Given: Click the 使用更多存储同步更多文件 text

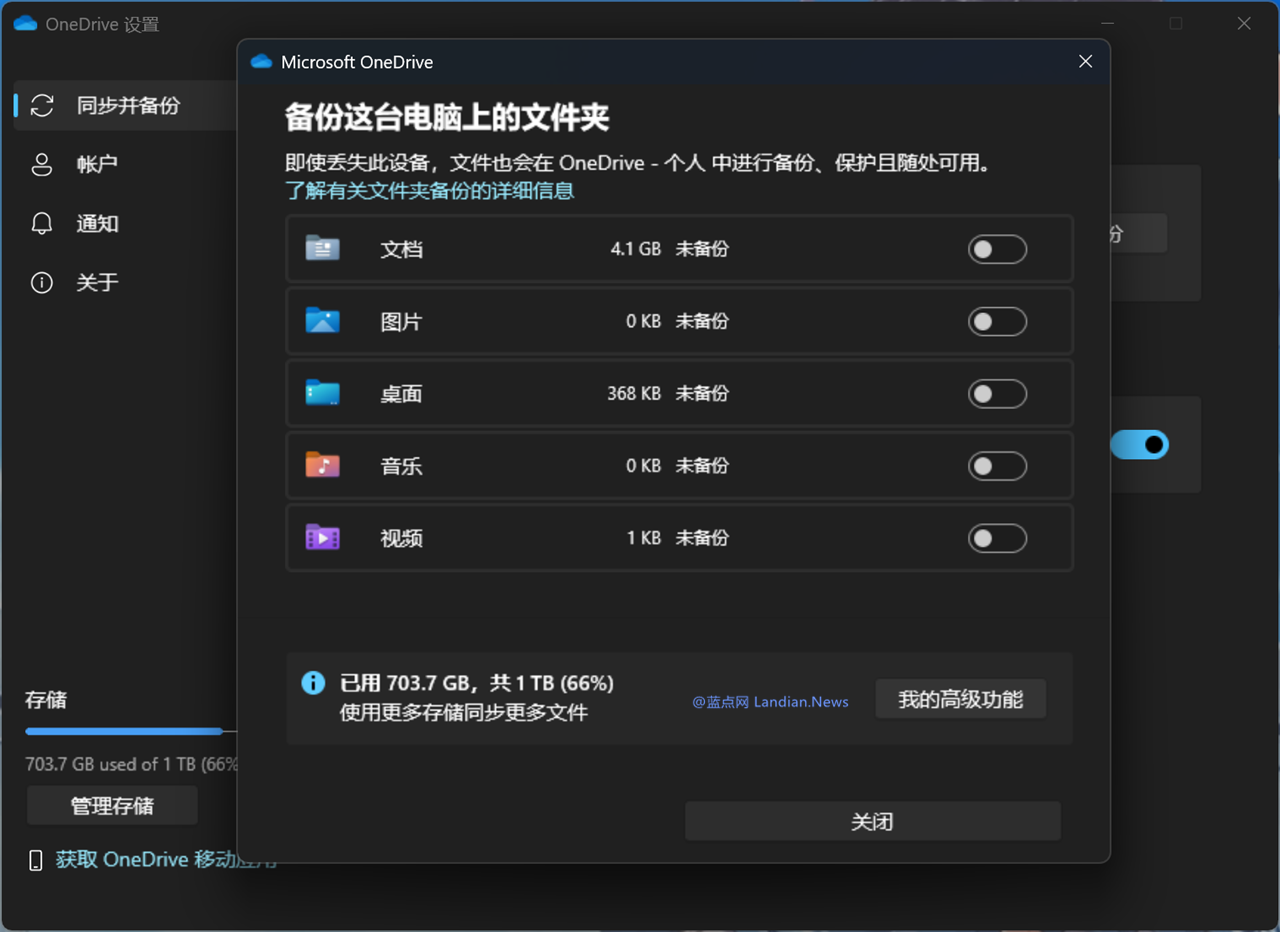Looking at the screenshot, I should click(x=464, y=712).
